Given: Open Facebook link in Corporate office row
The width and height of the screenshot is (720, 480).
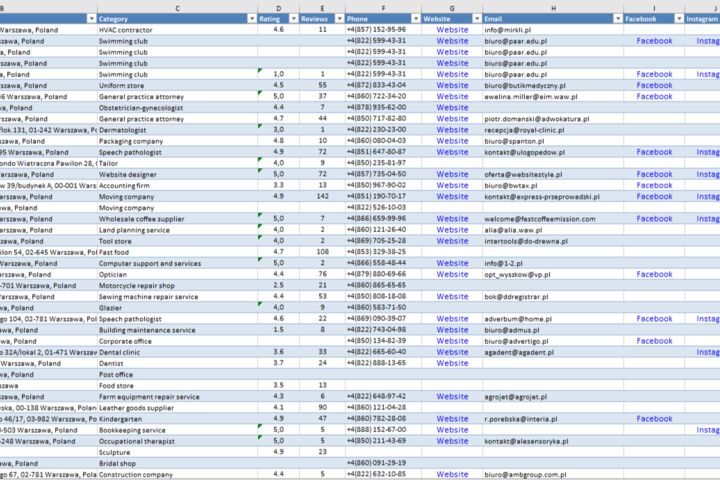Looking at the screenshot, I should pyautogui.click(x=654, y=341).
